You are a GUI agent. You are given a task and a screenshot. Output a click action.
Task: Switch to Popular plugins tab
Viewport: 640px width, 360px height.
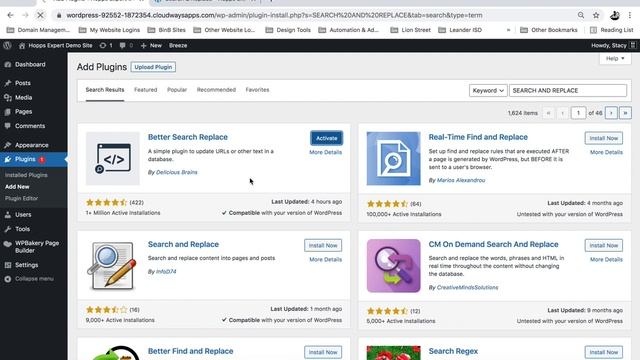[x=177, y=90]
